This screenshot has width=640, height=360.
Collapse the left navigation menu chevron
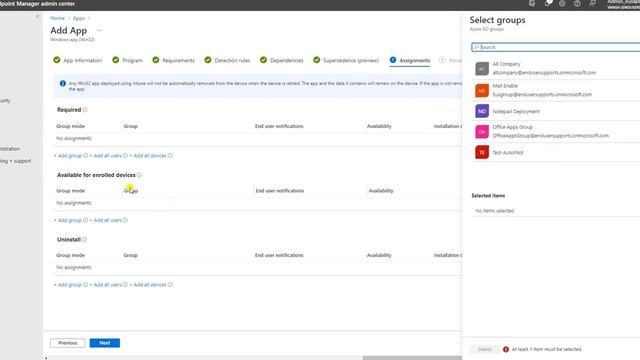coord(37,16)
